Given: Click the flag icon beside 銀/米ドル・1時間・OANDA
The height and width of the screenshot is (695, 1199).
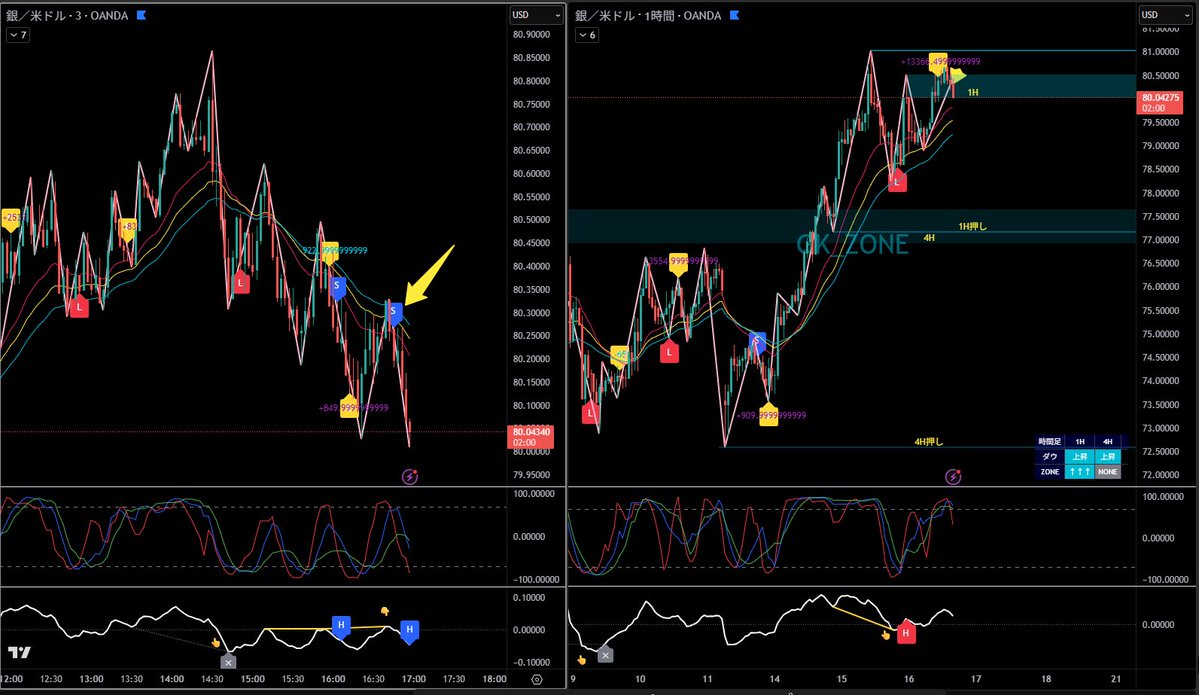Looking at the screenshot, I should click(x=735, y=15).
